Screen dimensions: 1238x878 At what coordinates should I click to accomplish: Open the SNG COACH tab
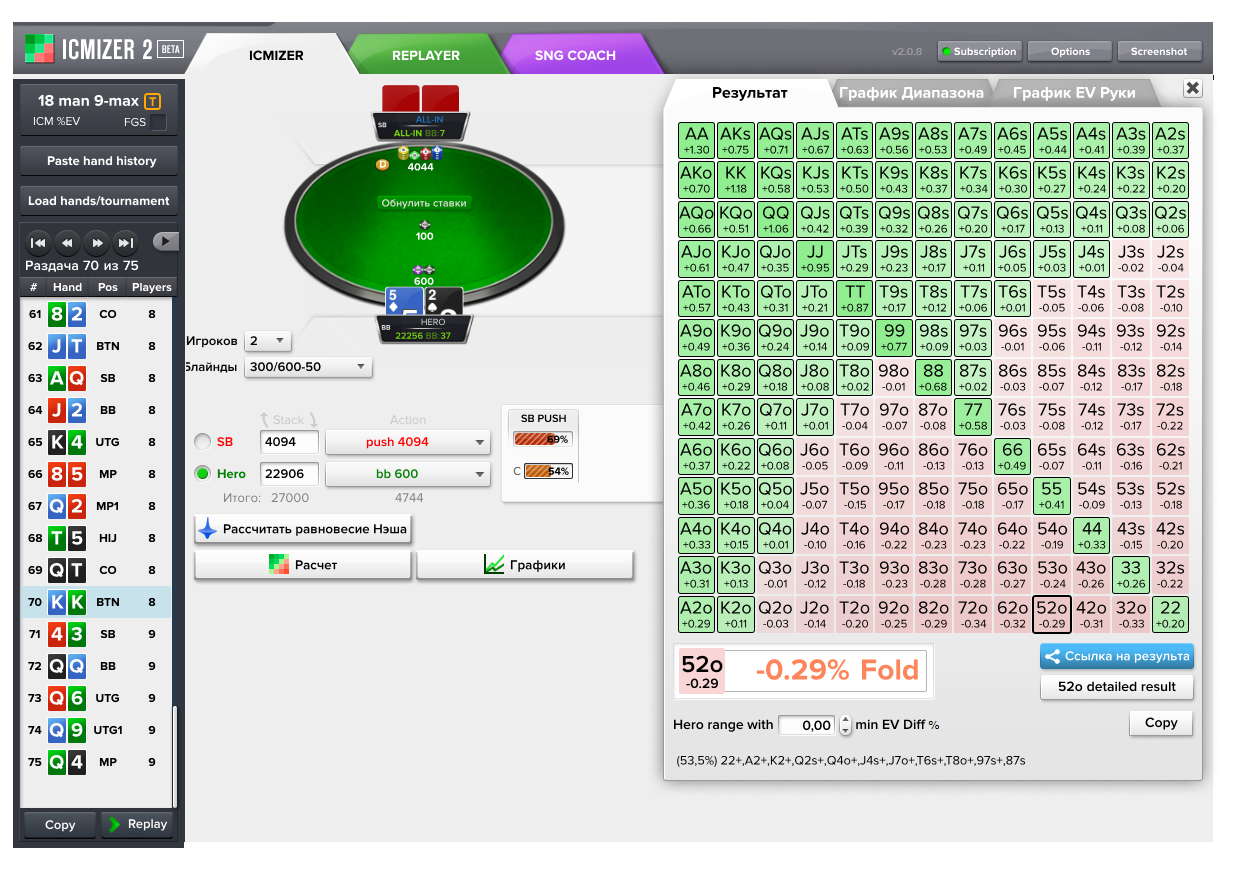coord(575,55)
